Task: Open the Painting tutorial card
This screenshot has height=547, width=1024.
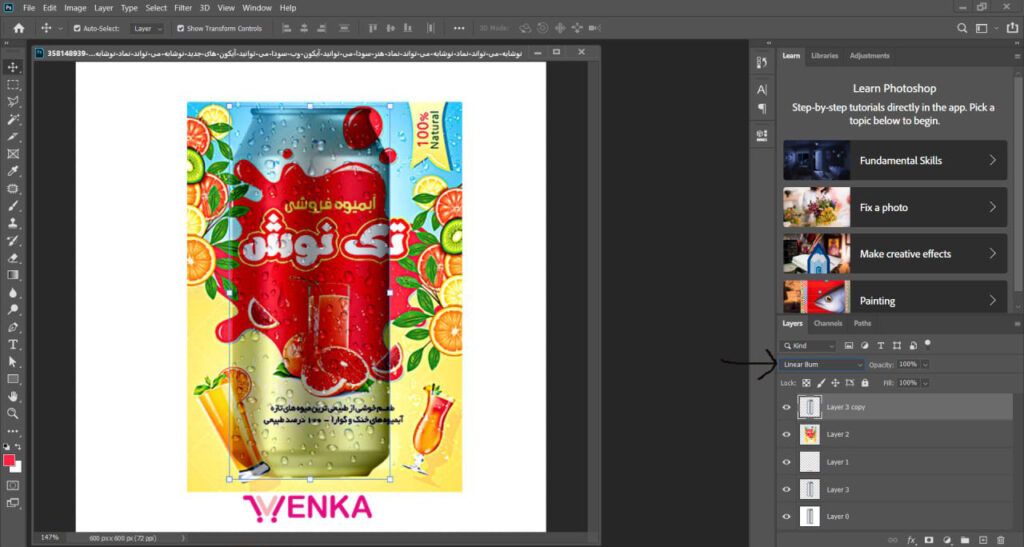Action: point(895,298)
